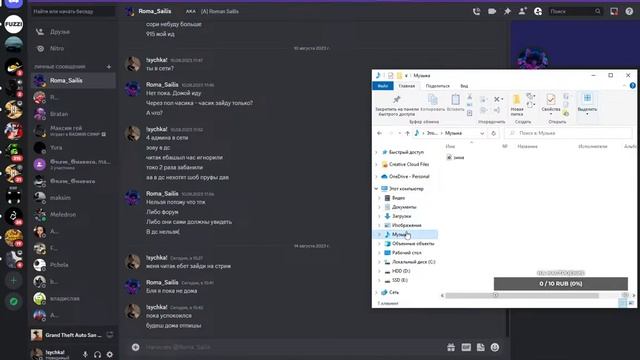Screen dimensions: 640x360
Task: Expand Creative Cloud Files in Explorer tree
Action: [x=376, y=164]
